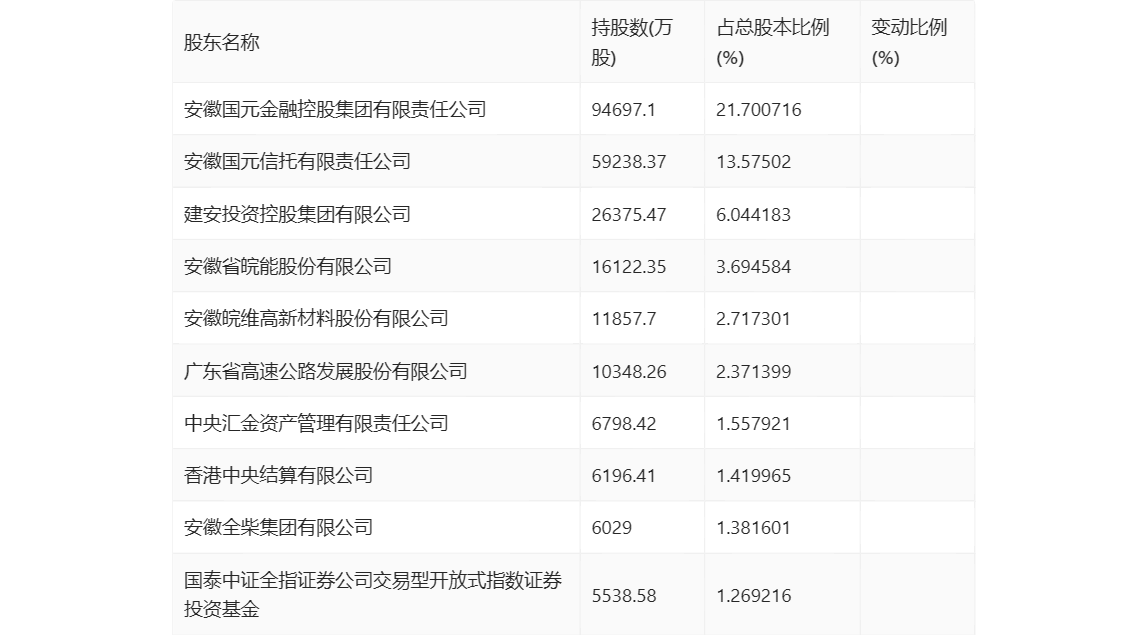
Task: Select 中央汇金资产管理有限责任公司 shareholder name
Action: click(316, 423)
